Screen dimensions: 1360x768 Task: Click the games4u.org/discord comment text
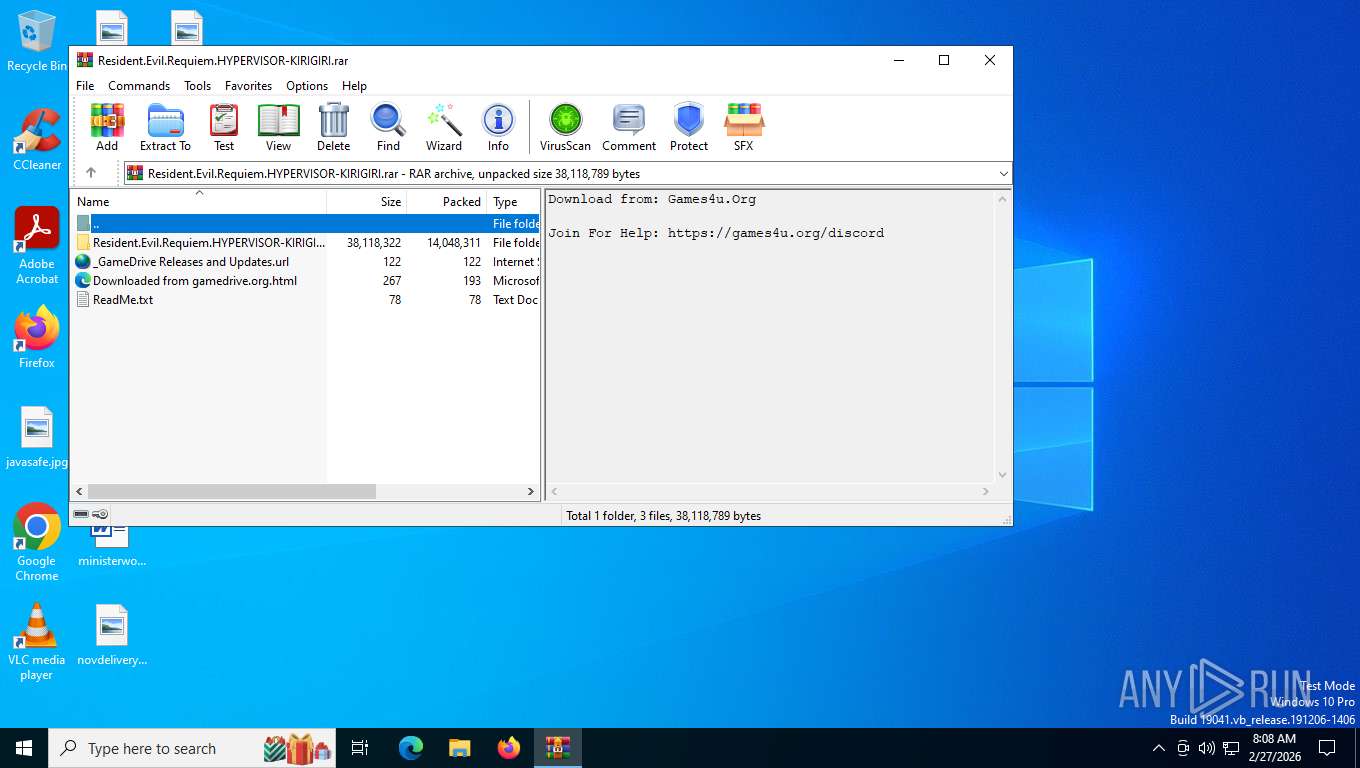click(776, 233)
